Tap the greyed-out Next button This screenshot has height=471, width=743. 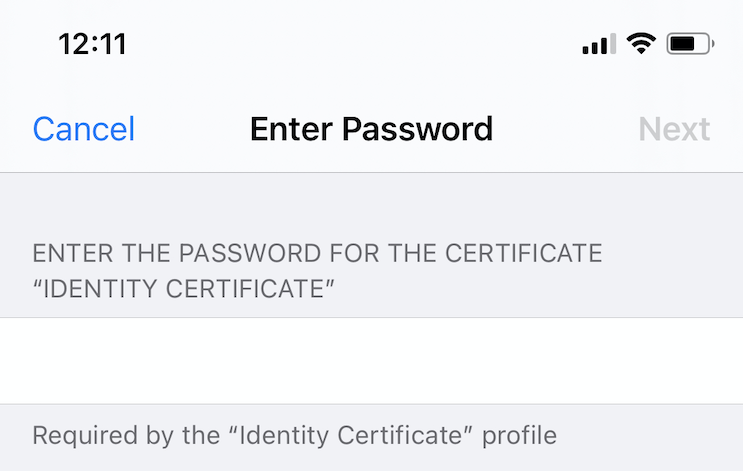[674, 129]
